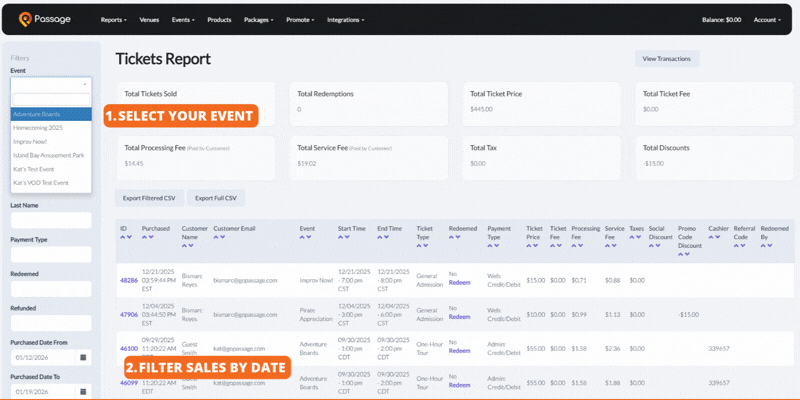Go to Venues page
Screen dimensions: 800x400
tap(149, 20)
